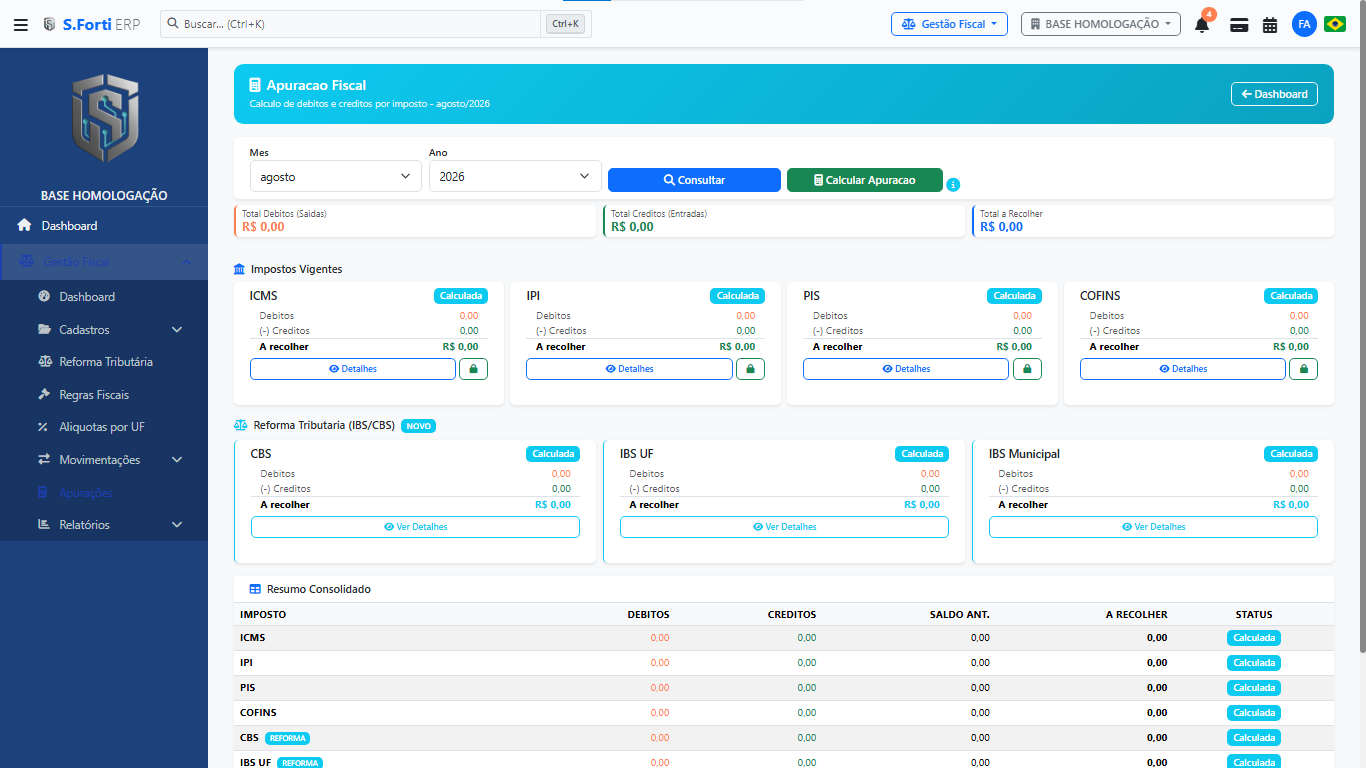
Task: Open the calendar icon in header
Action: (1270, 25)
